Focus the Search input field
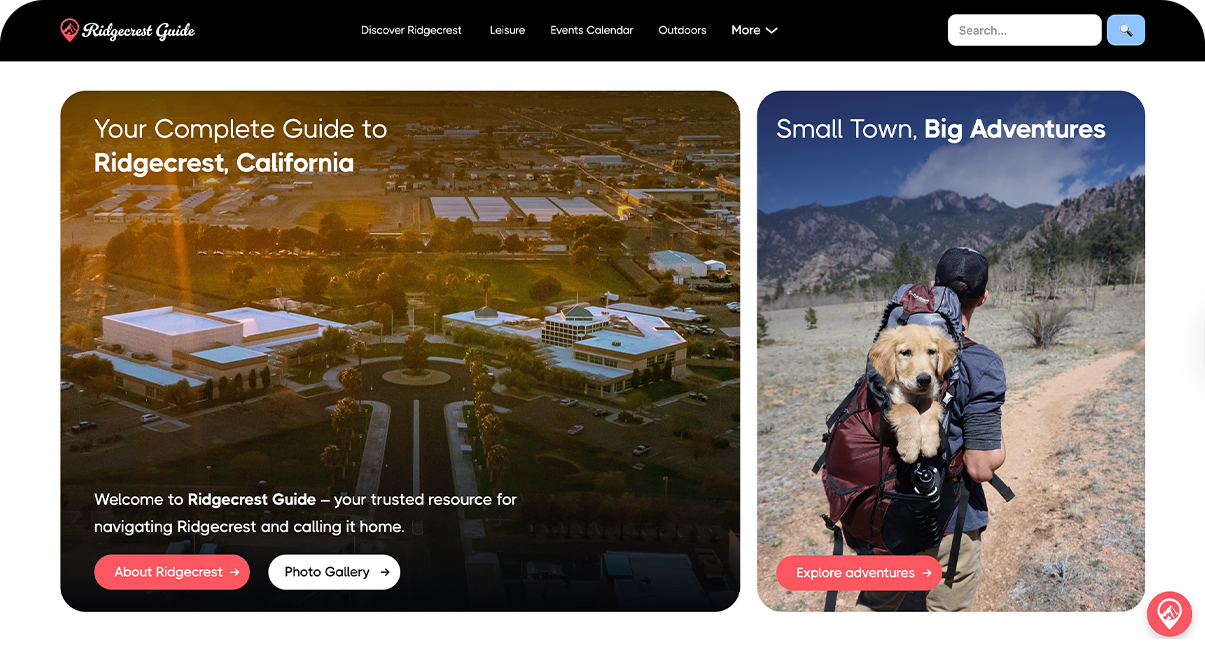 point(1024,30)
